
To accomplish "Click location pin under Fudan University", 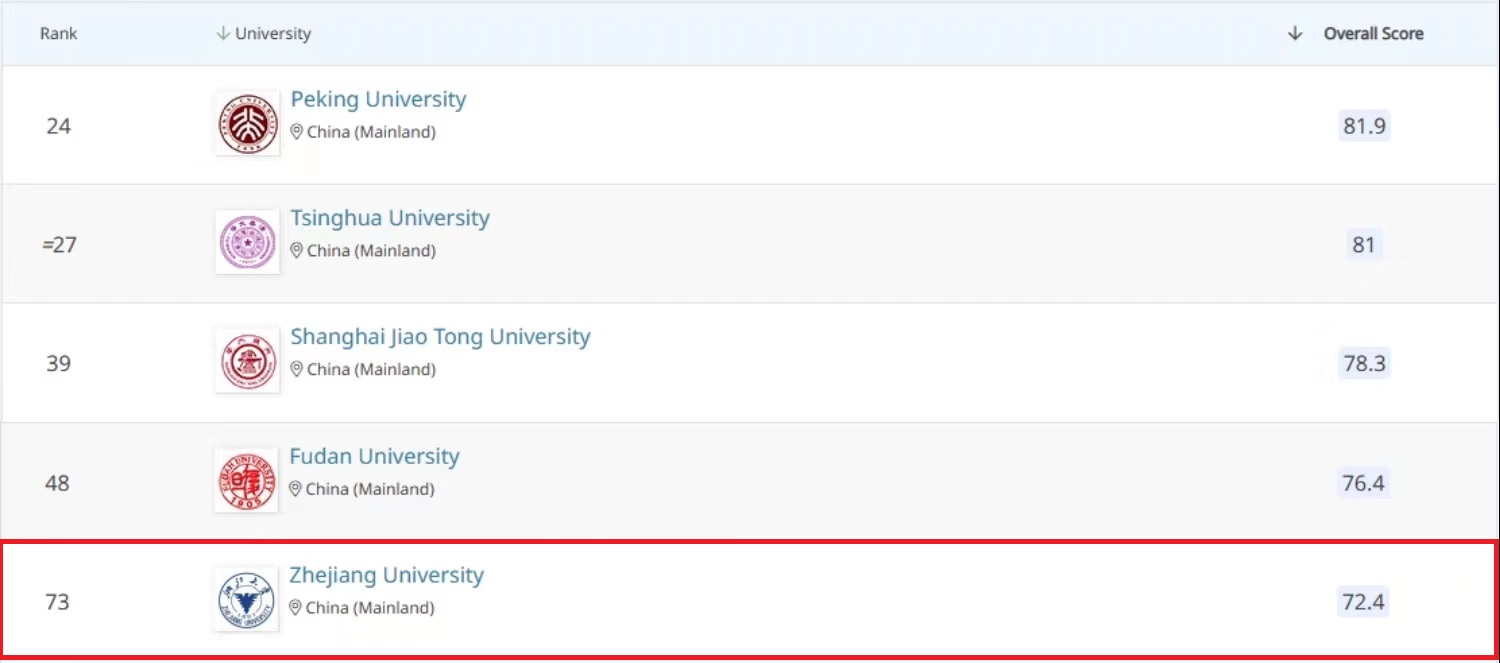I will coord(295,489).
